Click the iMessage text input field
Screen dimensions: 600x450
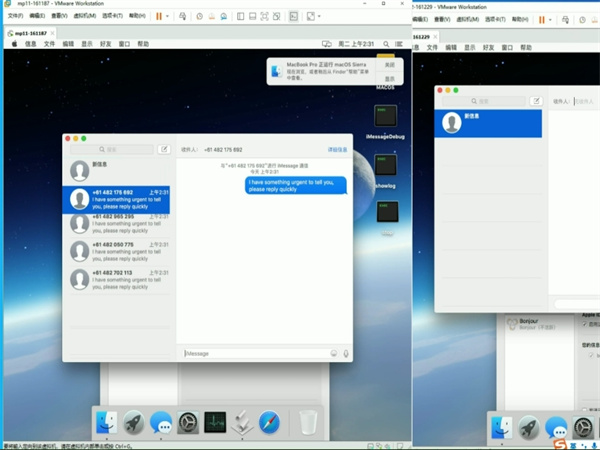point(255,353)
